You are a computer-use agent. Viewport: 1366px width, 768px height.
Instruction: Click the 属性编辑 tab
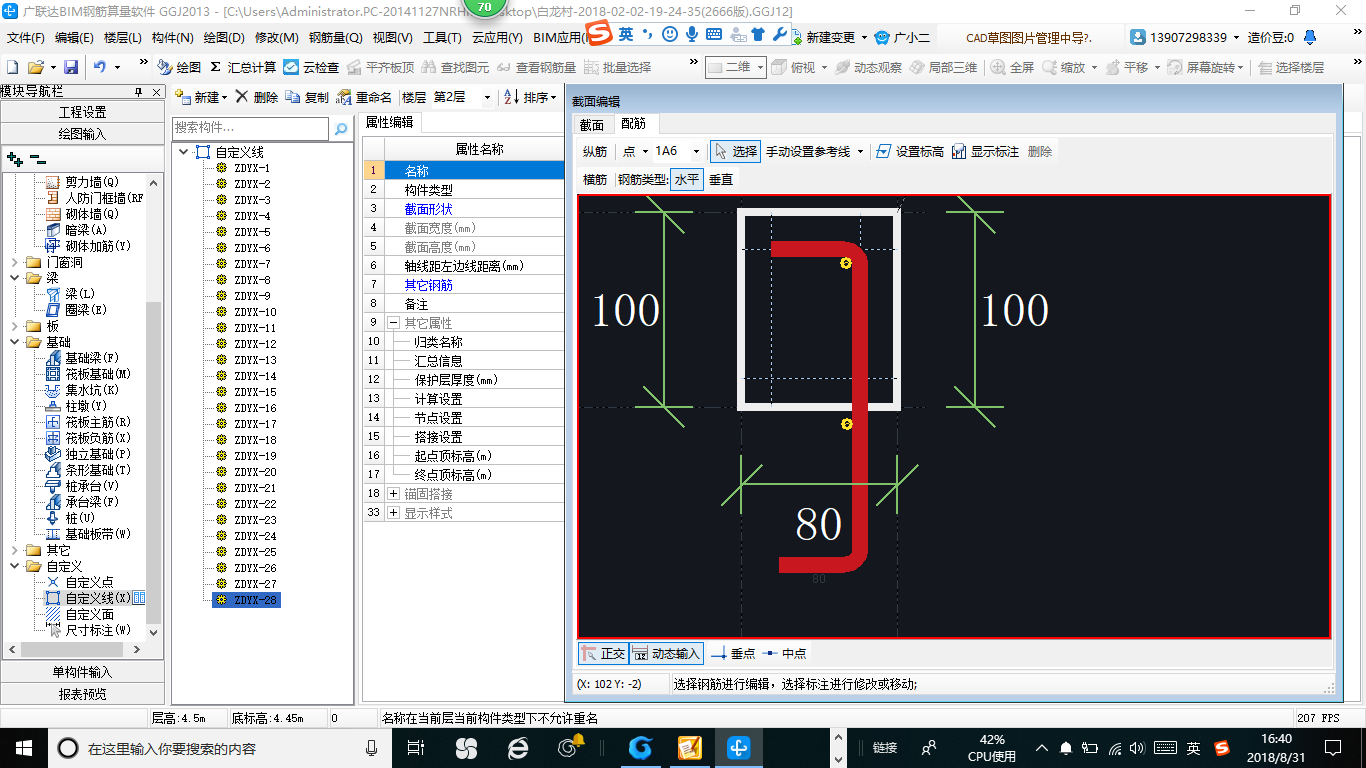[389, 122]
